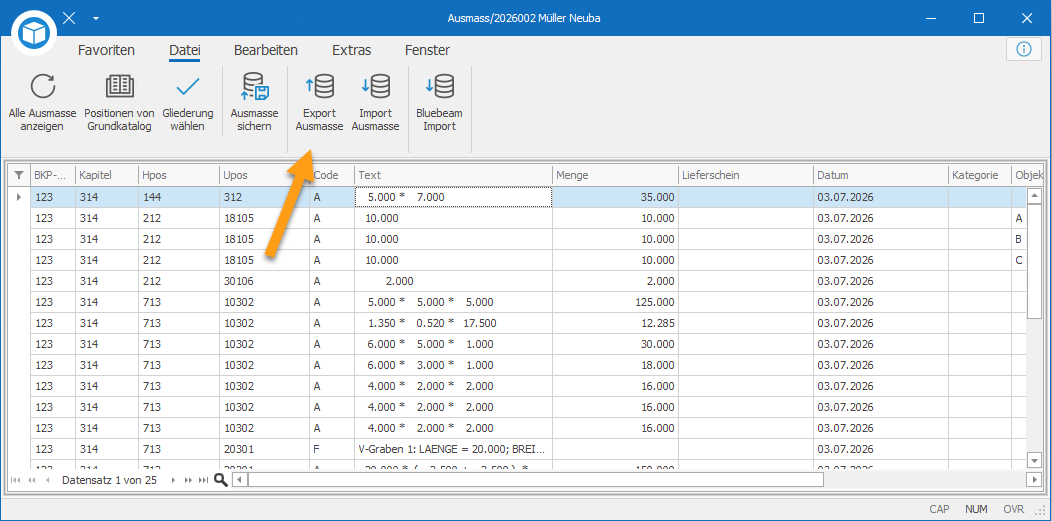Click the Export Ausmasse icon
Viewport: 1052px width, 521px height.
pyautogui.click(x=319, y=87)
